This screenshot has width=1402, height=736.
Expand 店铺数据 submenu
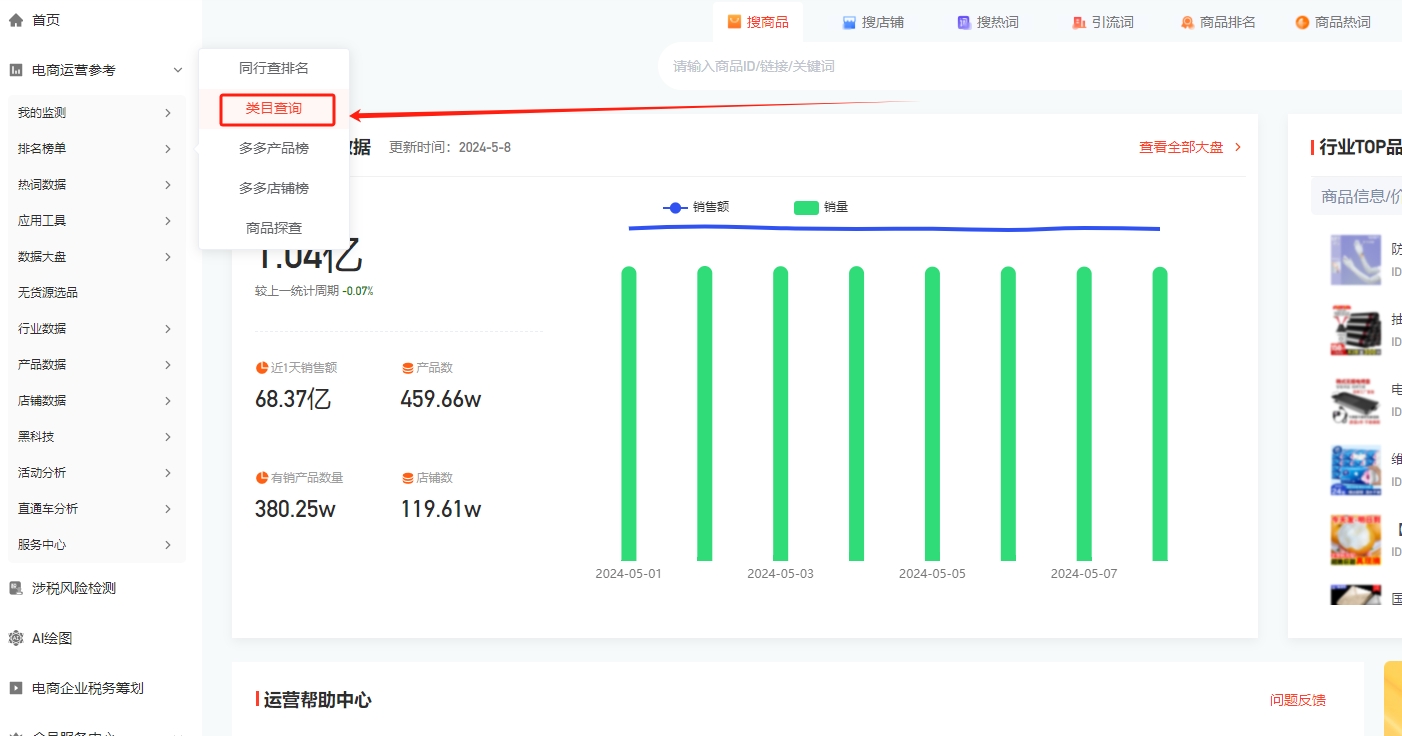click(x=168, y=401)
